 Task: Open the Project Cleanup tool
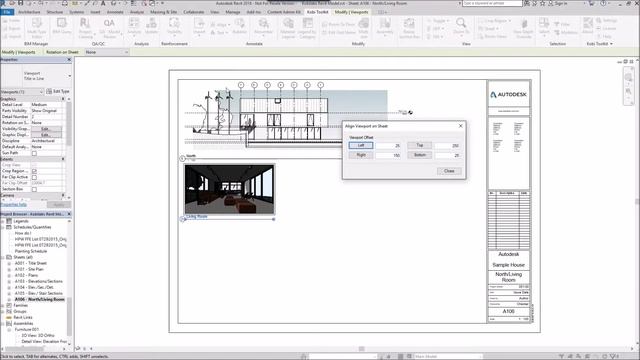point(85,28)
